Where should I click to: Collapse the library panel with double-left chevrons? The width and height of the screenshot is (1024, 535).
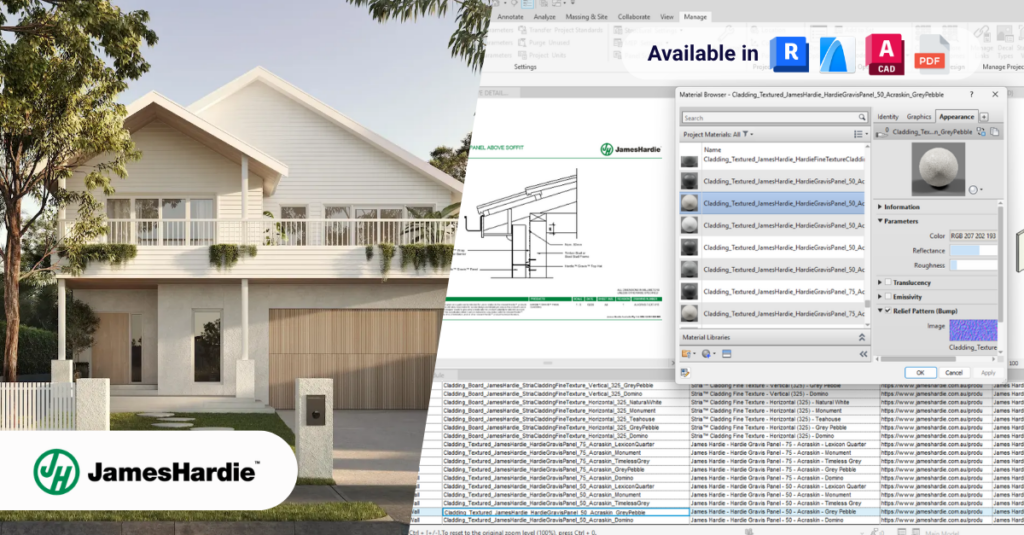tap(863, 353)
